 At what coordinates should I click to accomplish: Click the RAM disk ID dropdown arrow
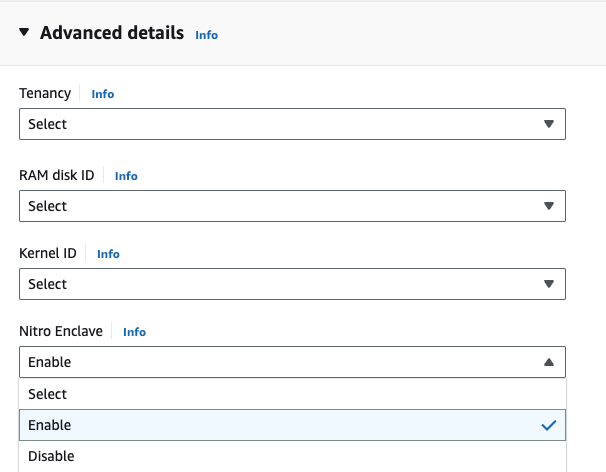pyautogui.click(x=548, y=206)
